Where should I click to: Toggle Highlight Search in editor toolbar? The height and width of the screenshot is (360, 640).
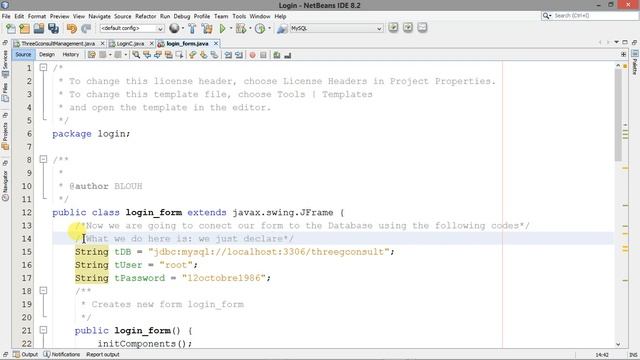click(x=168, y=55)
